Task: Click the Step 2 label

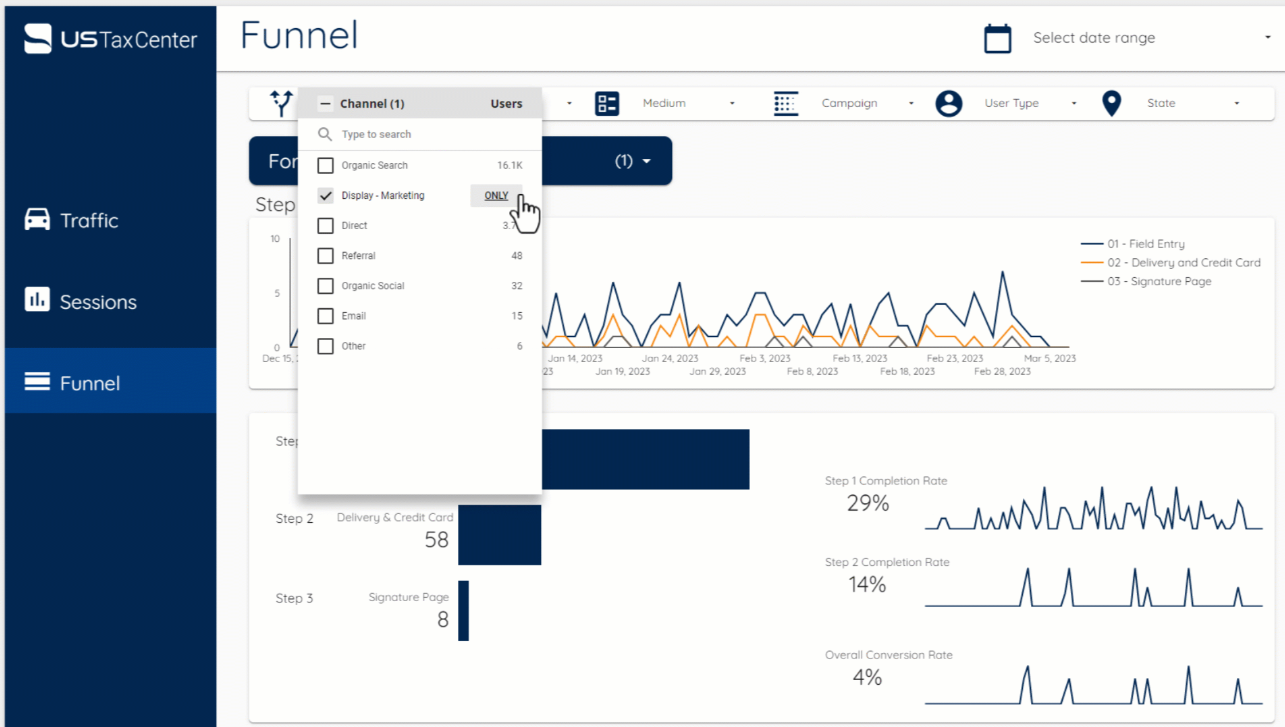Action: [x=294, y=518]
